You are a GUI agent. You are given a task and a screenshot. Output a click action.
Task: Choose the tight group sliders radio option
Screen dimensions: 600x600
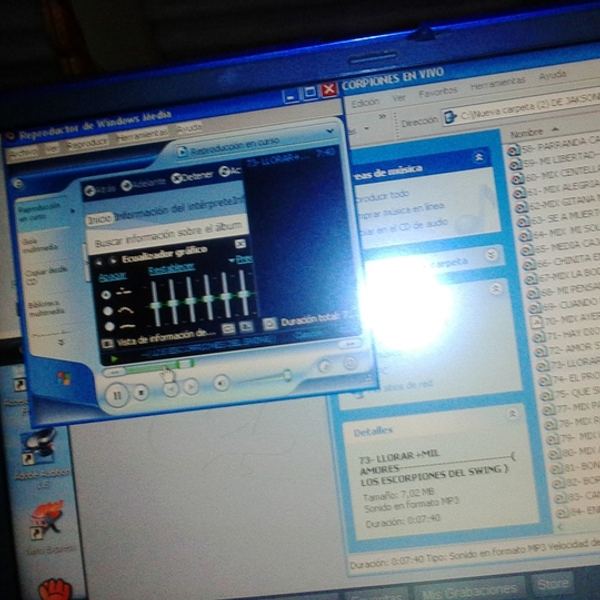[110, 326]
